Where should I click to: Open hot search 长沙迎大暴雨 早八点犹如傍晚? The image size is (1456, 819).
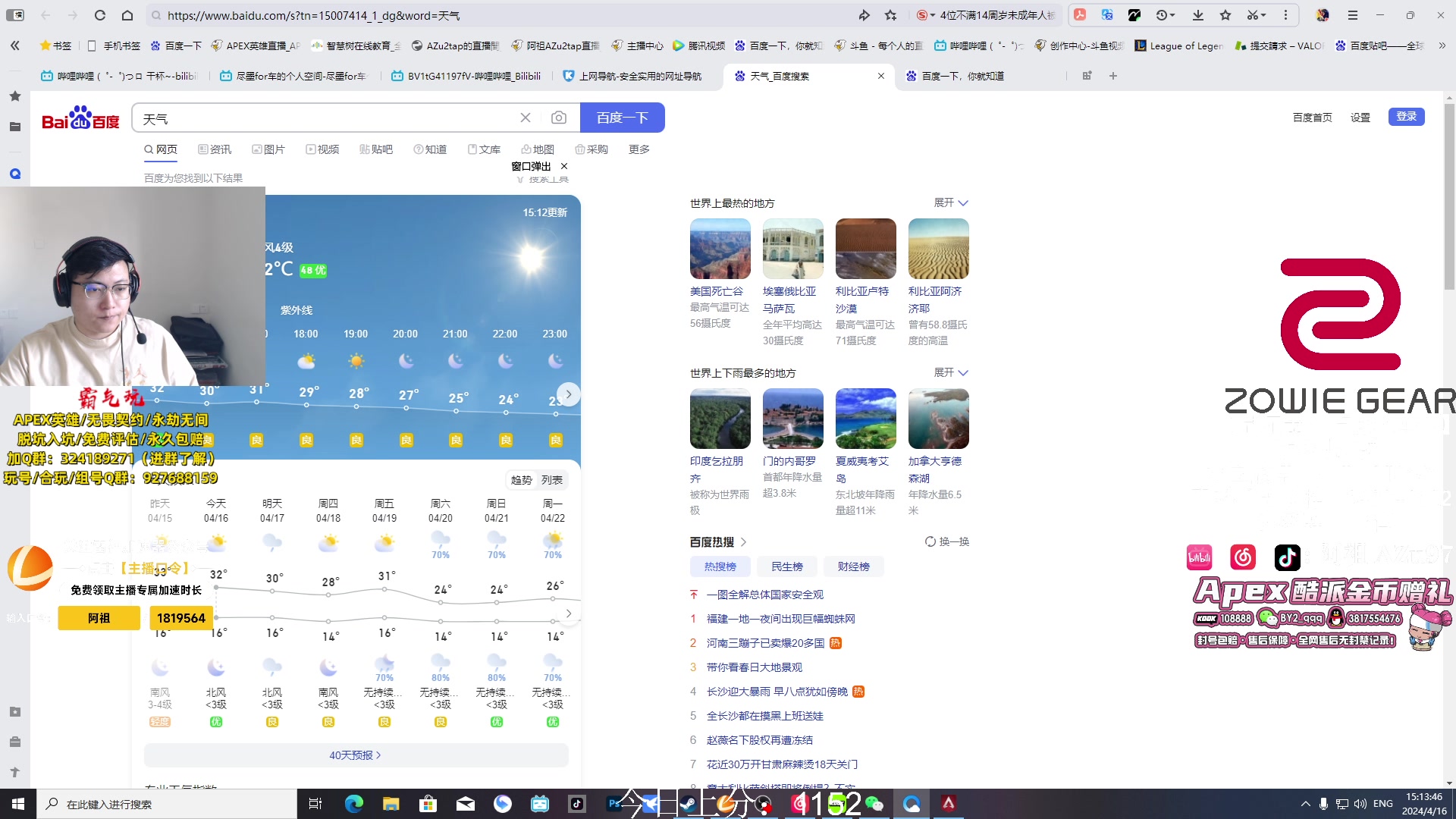pos(777,692)
